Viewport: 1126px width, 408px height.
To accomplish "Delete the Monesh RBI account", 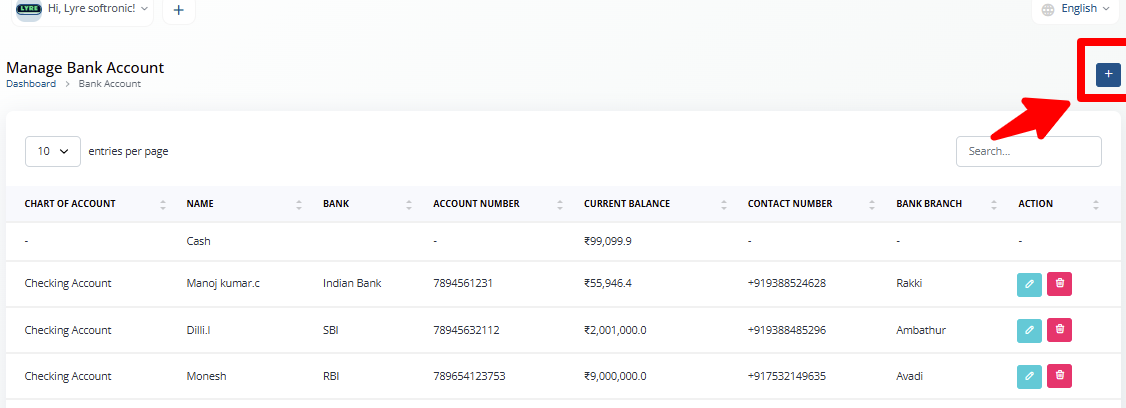I will tap(1060, 376).
